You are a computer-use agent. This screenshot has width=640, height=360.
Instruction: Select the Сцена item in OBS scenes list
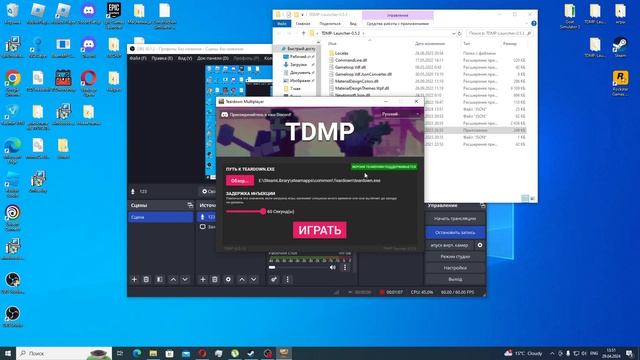click(x=160, y=217)
